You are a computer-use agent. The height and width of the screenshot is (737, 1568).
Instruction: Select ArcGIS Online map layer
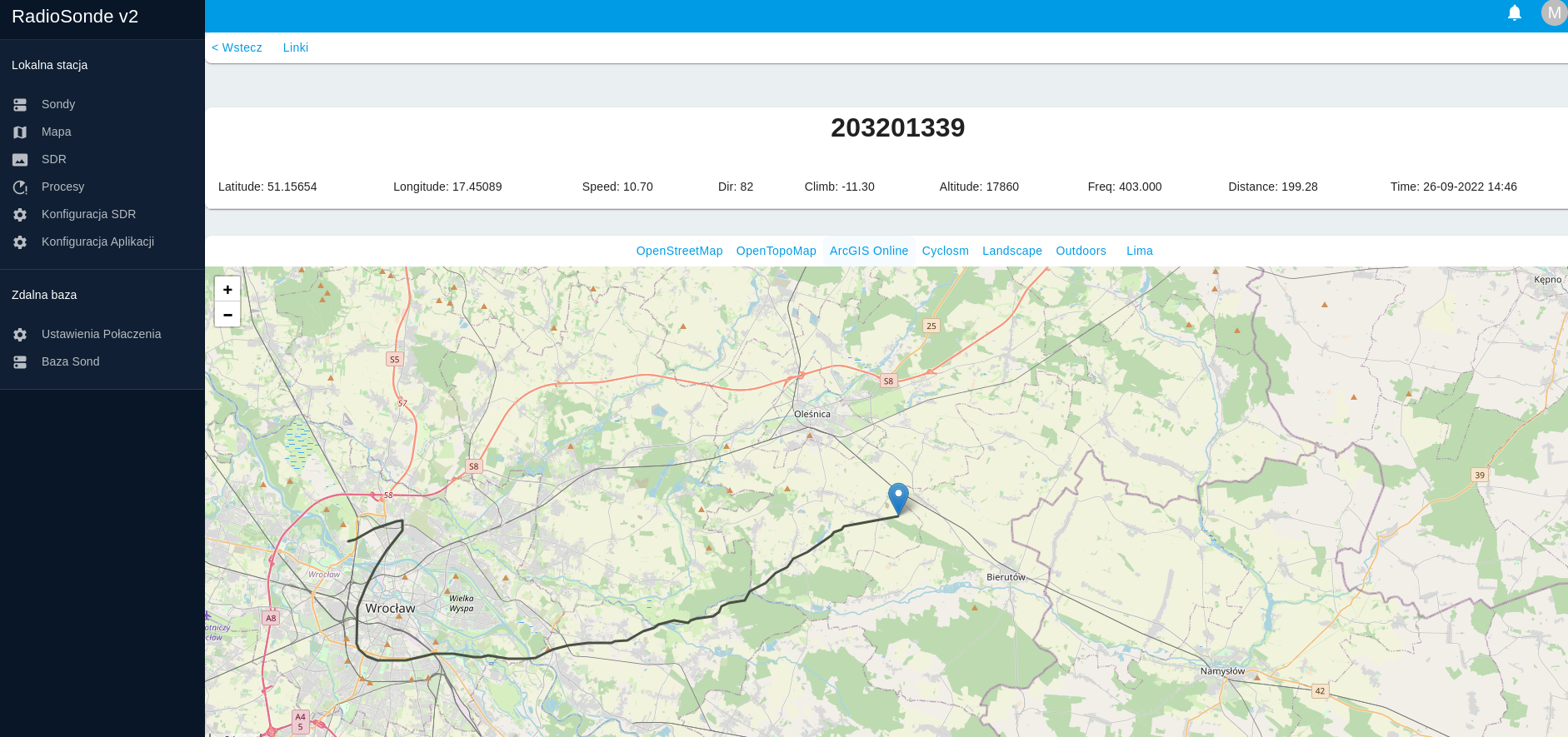(x=869, y=251)
